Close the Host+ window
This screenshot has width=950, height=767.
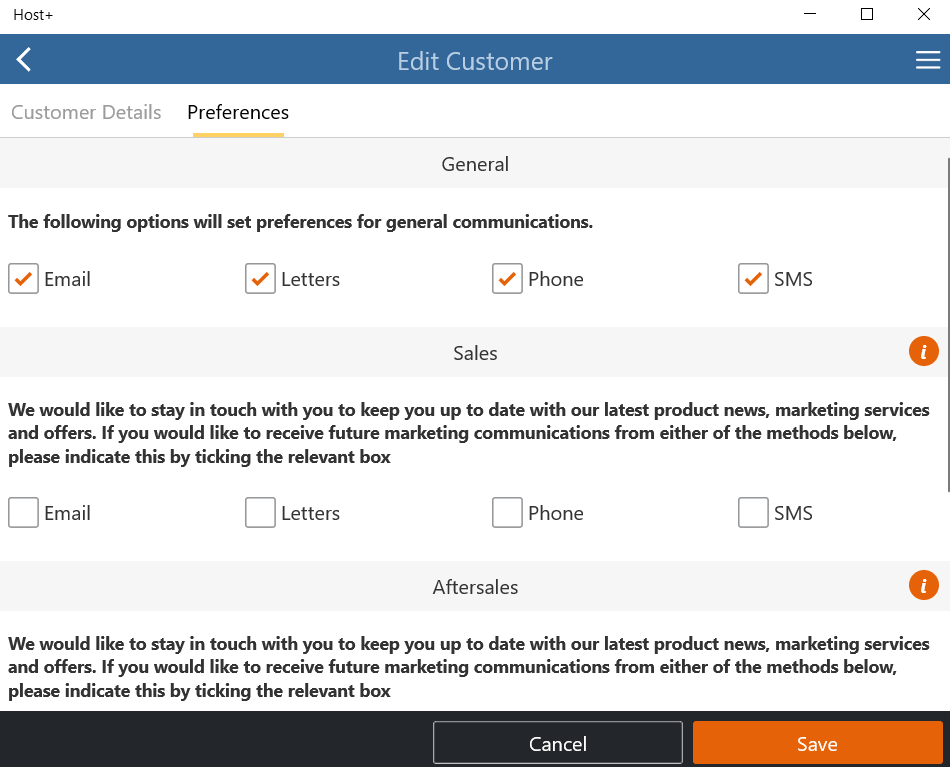click(923, 14)
